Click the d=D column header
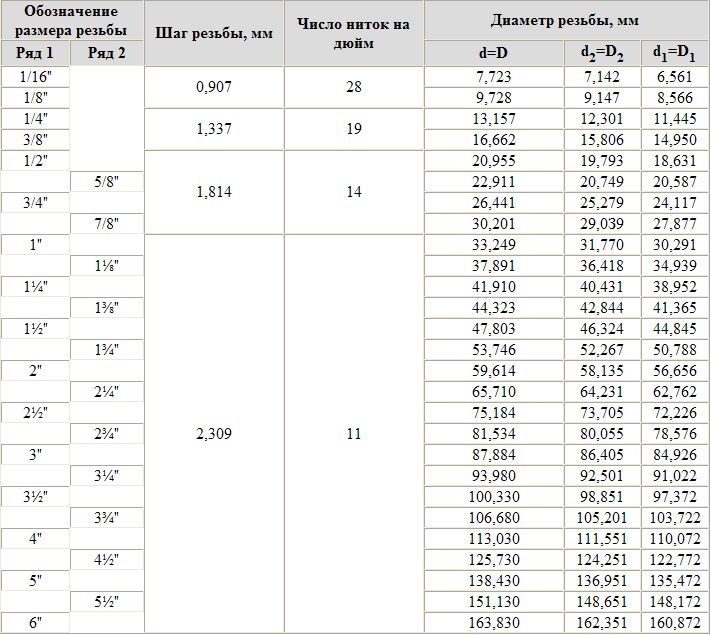This screenshot has width=711, height=635. 494,53
